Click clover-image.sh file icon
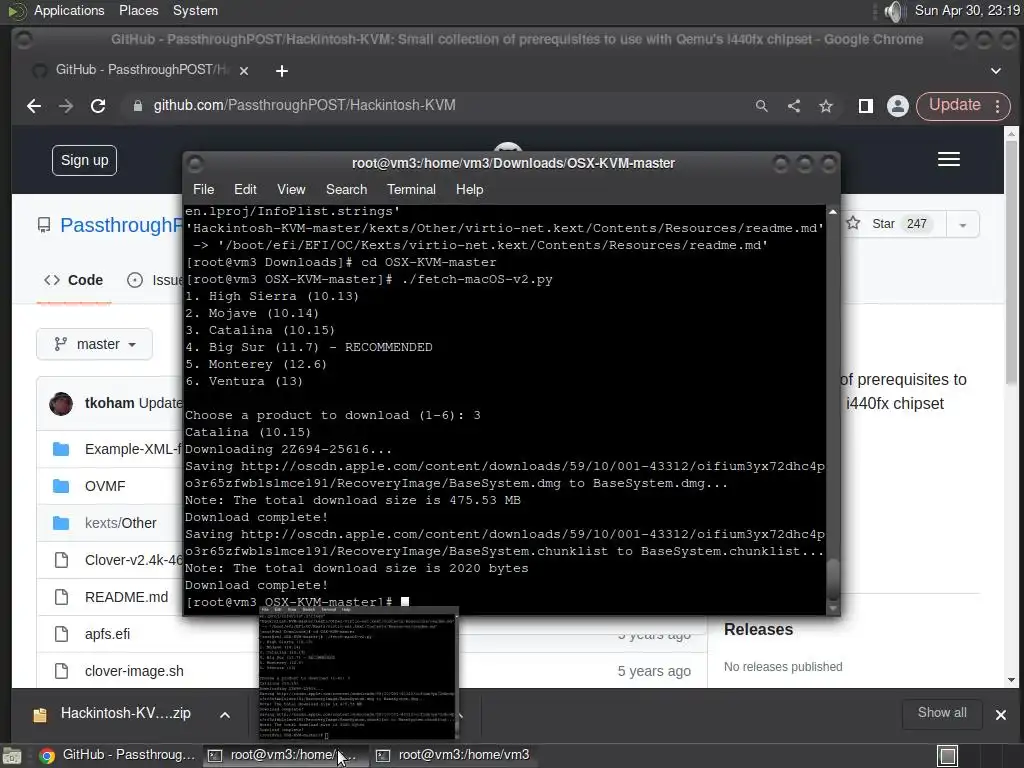 point(61,671)
